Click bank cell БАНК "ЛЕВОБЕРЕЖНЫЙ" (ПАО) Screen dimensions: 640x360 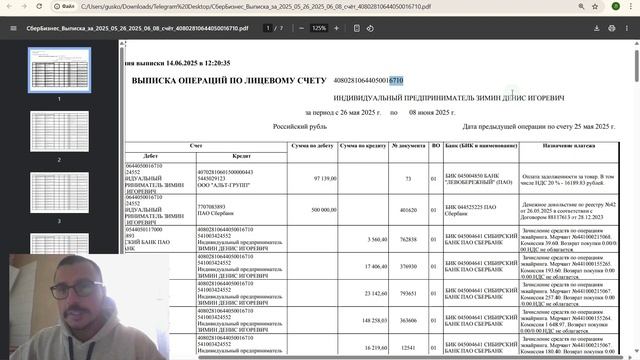click(481, 179)
